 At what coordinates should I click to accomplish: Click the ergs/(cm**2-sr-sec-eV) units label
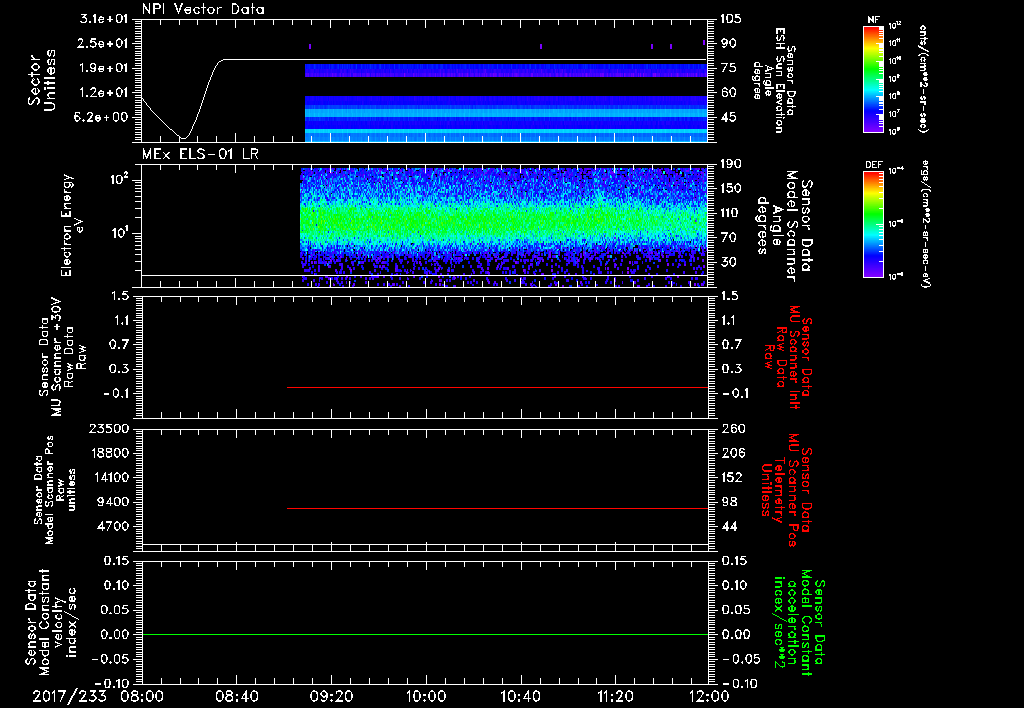pos(926,223)
